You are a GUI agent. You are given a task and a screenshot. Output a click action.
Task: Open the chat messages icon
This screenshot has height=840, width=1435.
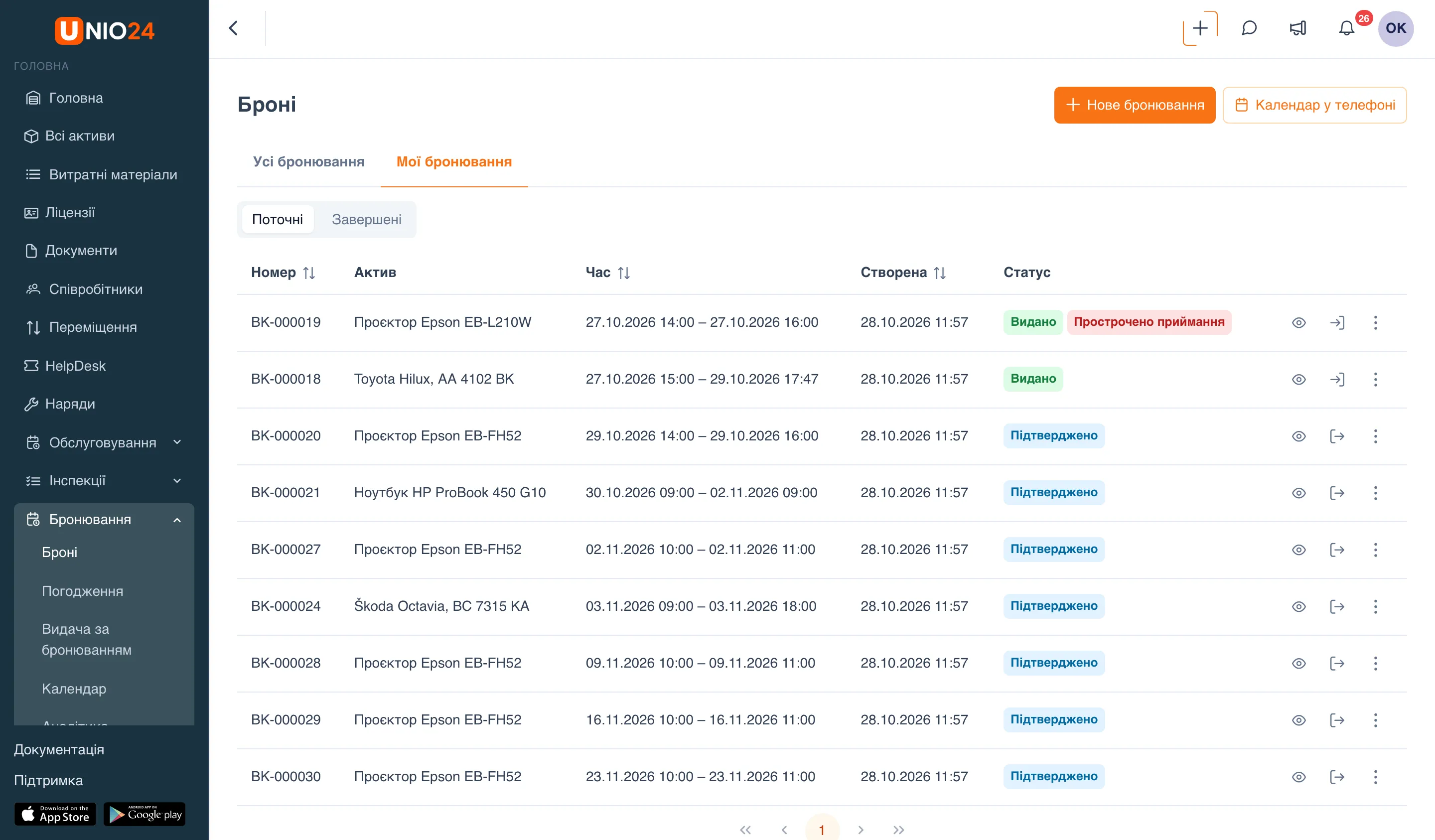(1249, 28)
